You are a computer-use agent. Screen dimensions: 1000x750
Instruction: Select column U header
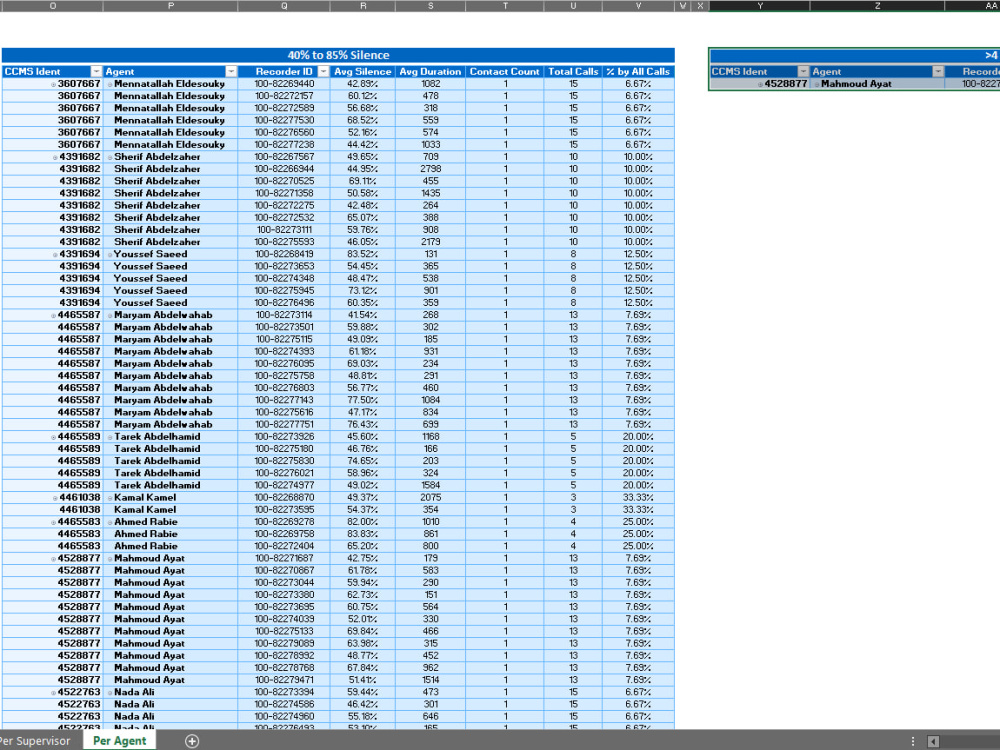tap(573, 6)
